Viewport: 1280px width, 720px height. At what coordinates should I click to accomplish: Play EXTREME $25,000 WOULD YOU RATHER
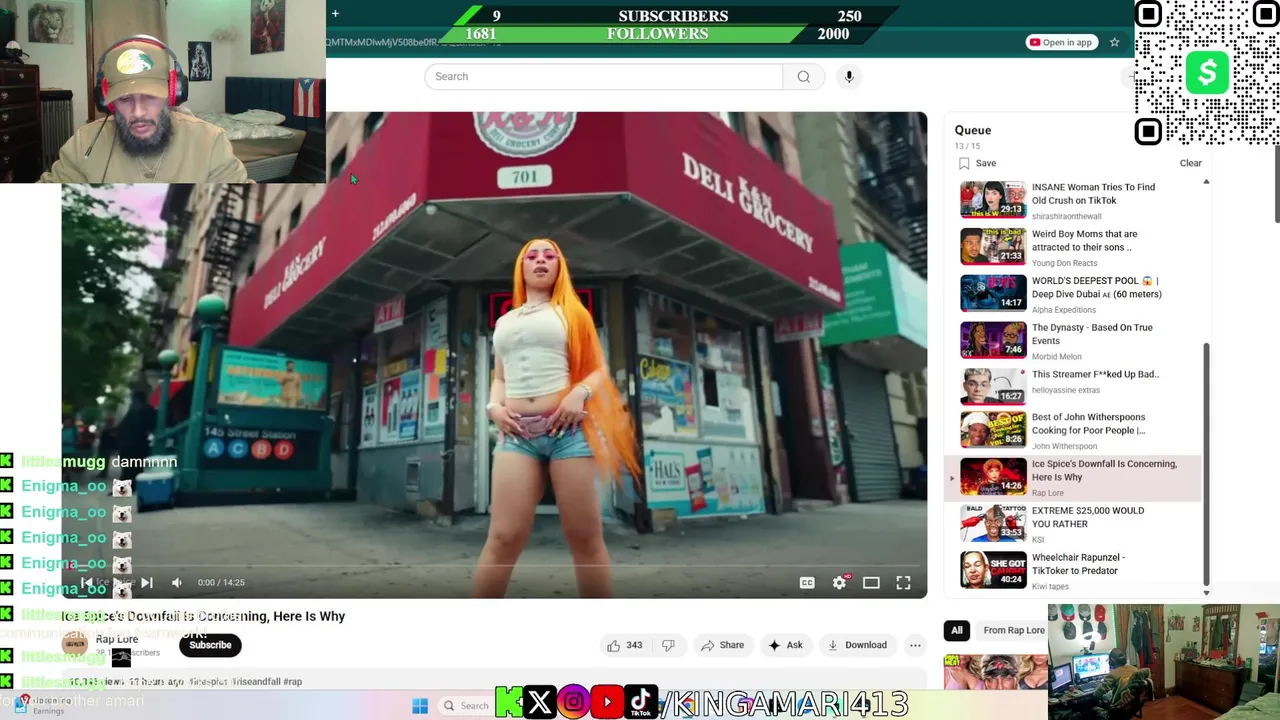(1088, 517)
